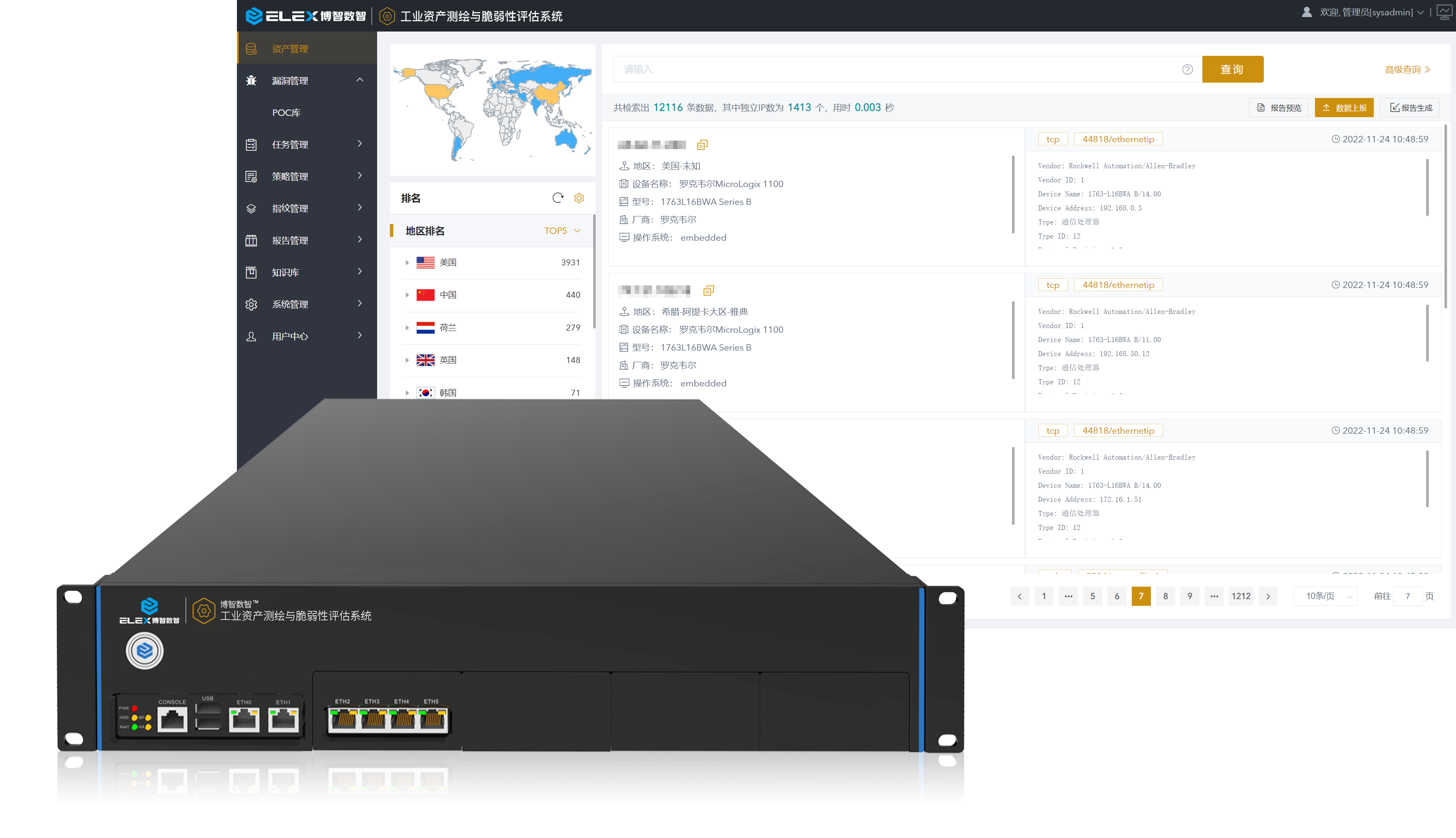
Task: Copy the second result's IP address icon
Action: click(x=709, y=290)
